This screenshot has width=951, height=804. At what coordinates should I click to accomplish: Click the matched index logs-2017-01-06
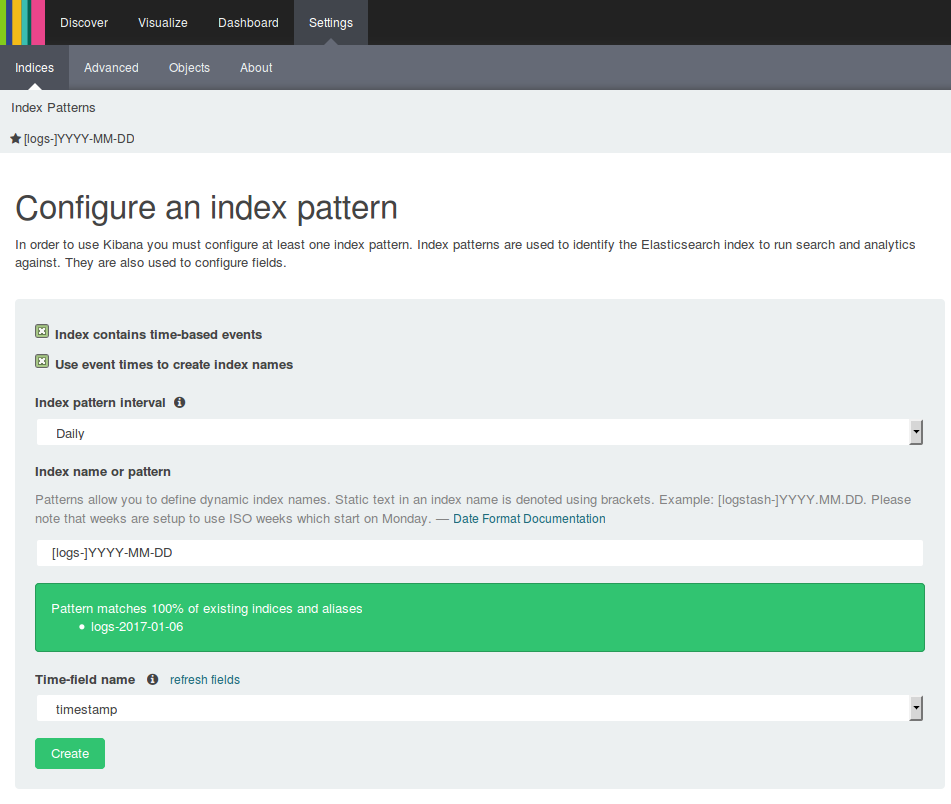pyautogui.click(x=137, y=626)
